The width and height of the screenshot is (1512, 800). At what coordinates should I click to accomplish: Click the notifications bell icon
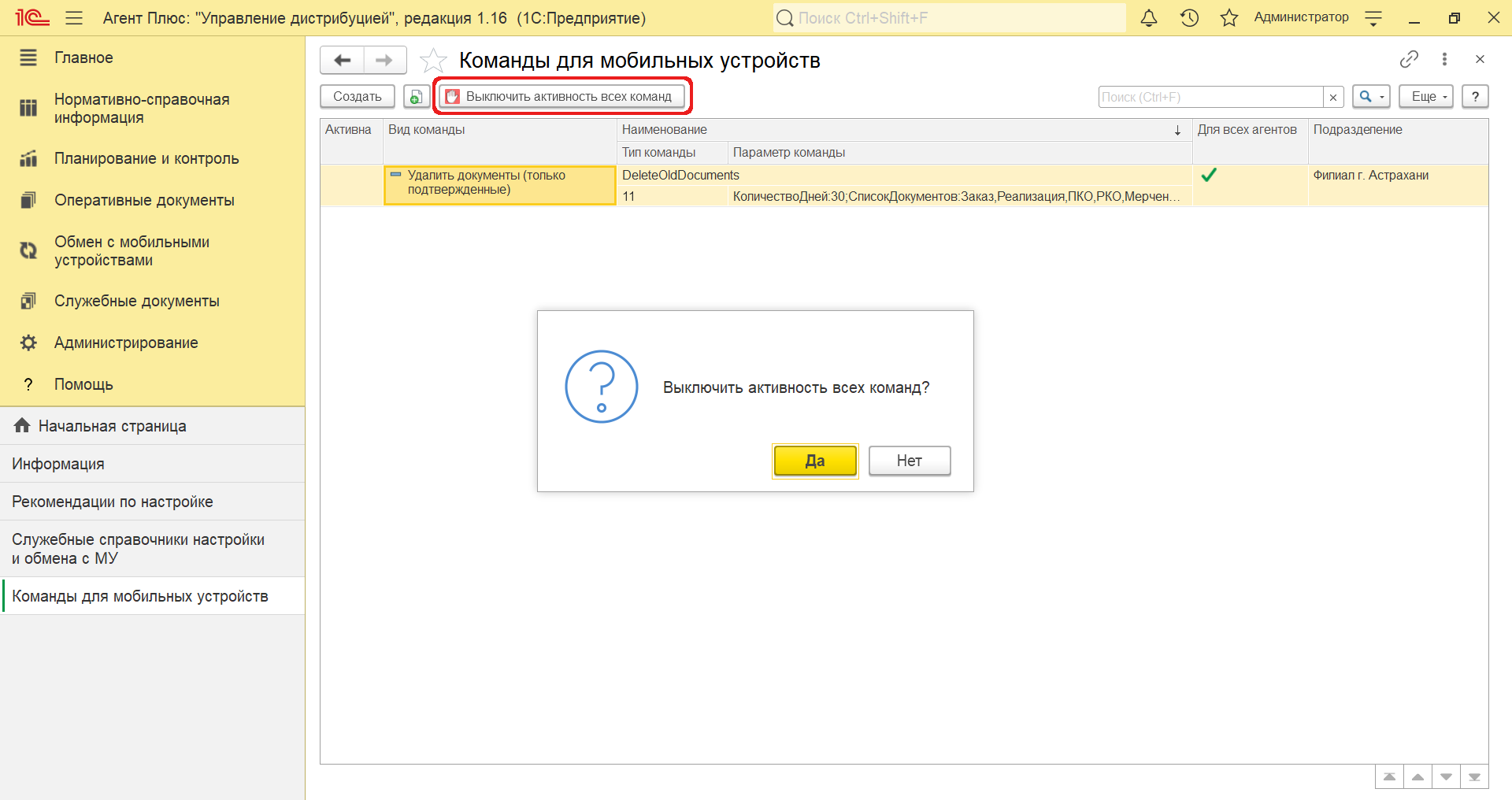(x=1149, y=18)
